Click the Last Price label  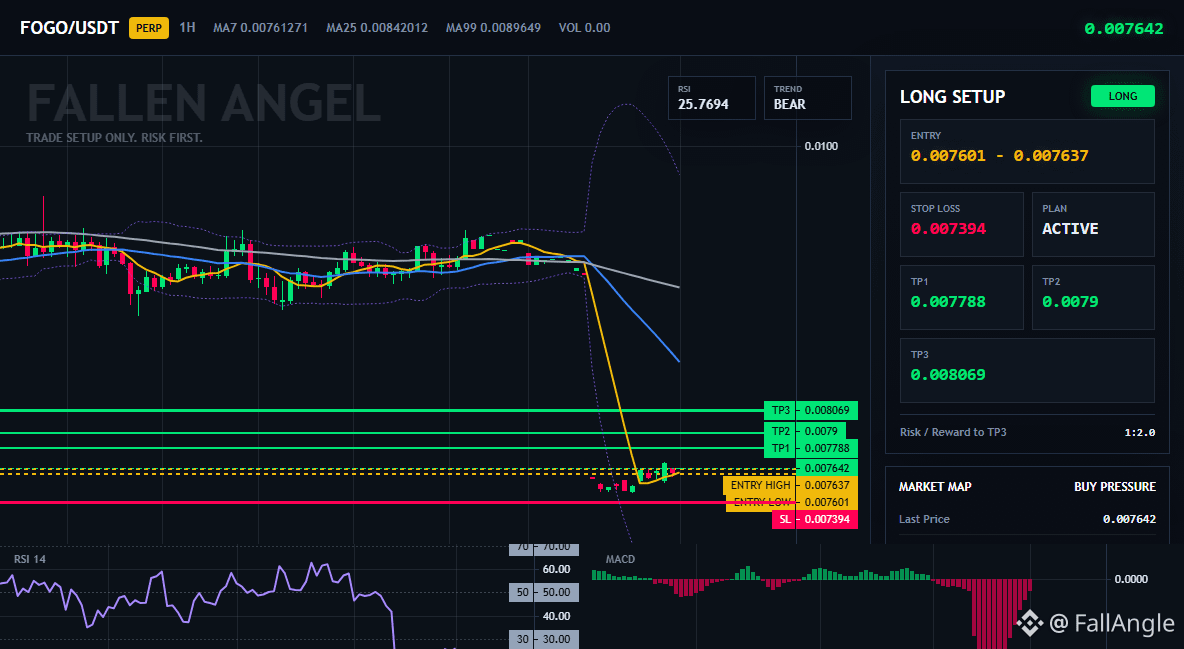pyautogui.click(x=924, y=519)
